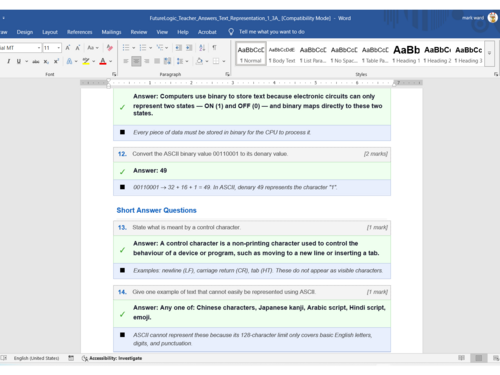500x375 pixels.
Task: Click the mark ward account avatar
Action: click(x=492, y=17)
